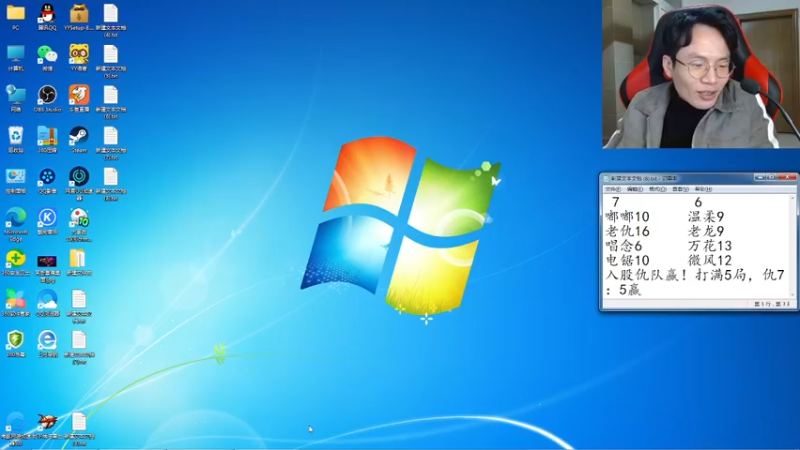Select the text document (6).txt on desktop
The height and width of the screenshot is (450, 800).
coord(111,102)
